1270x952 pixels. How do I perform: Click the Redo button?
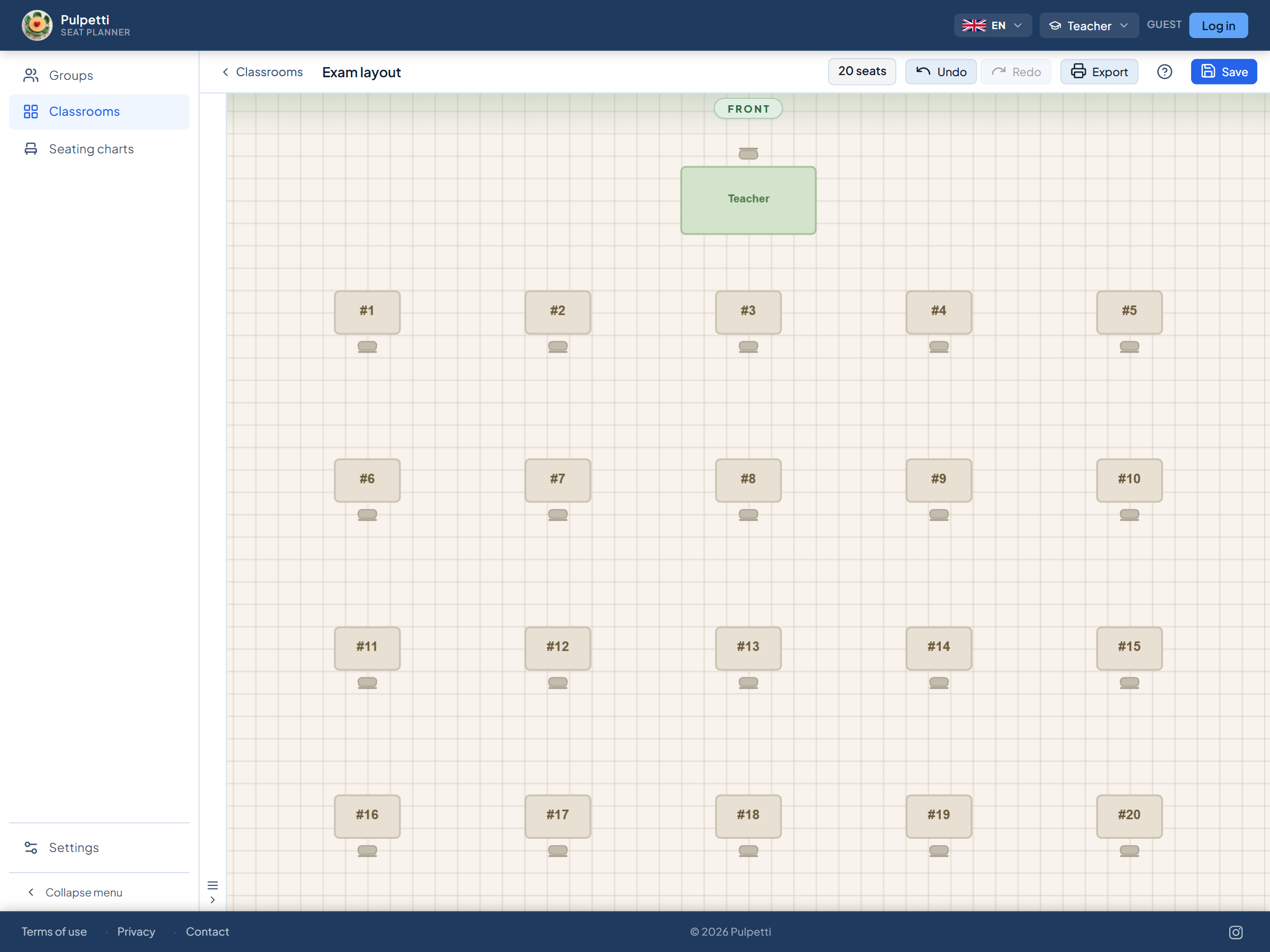pos(1015,72)
